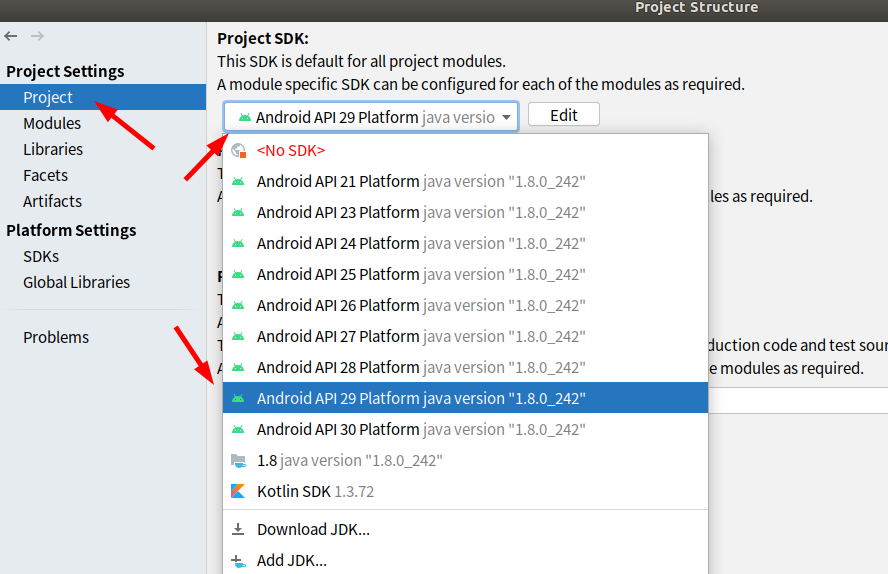Click Android icon beside API 25 Platform
Image resolution: width=888 pixels, height=574 pixels.
click(x=238, y=275)
